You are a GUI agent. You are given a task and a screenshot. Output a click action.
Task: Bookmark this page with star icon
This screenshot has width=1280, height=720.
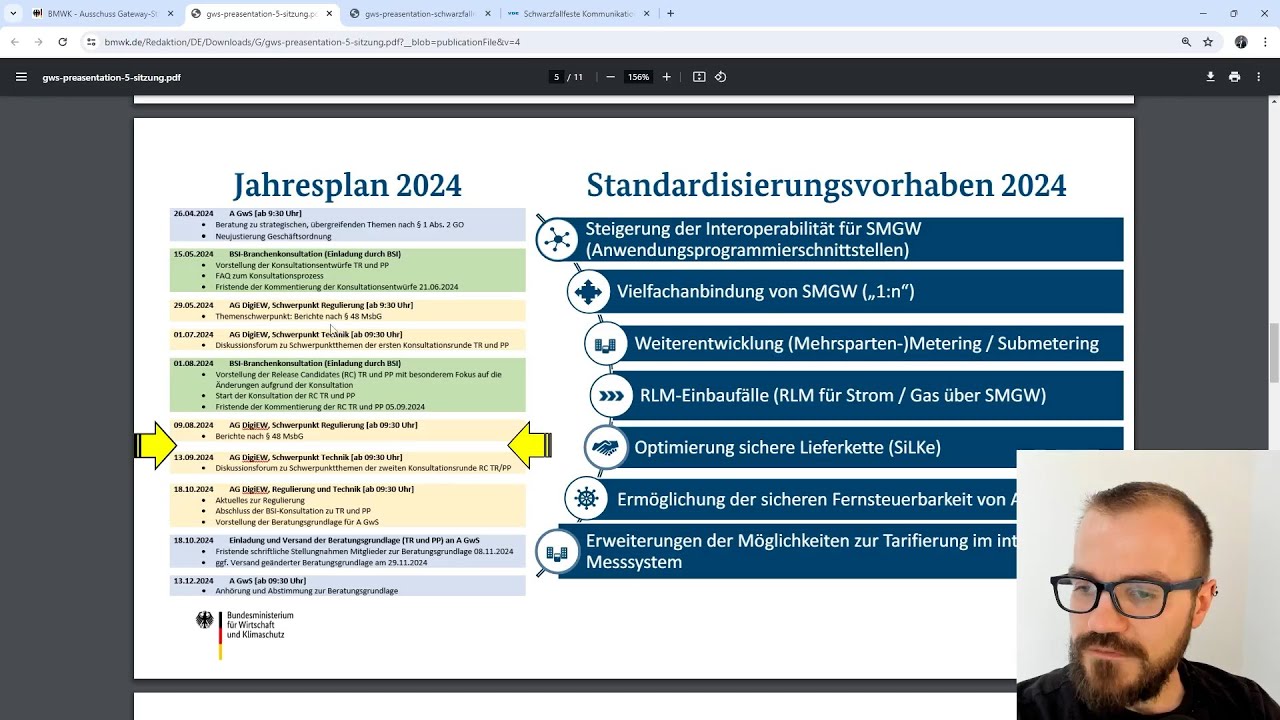point(1208,42)
